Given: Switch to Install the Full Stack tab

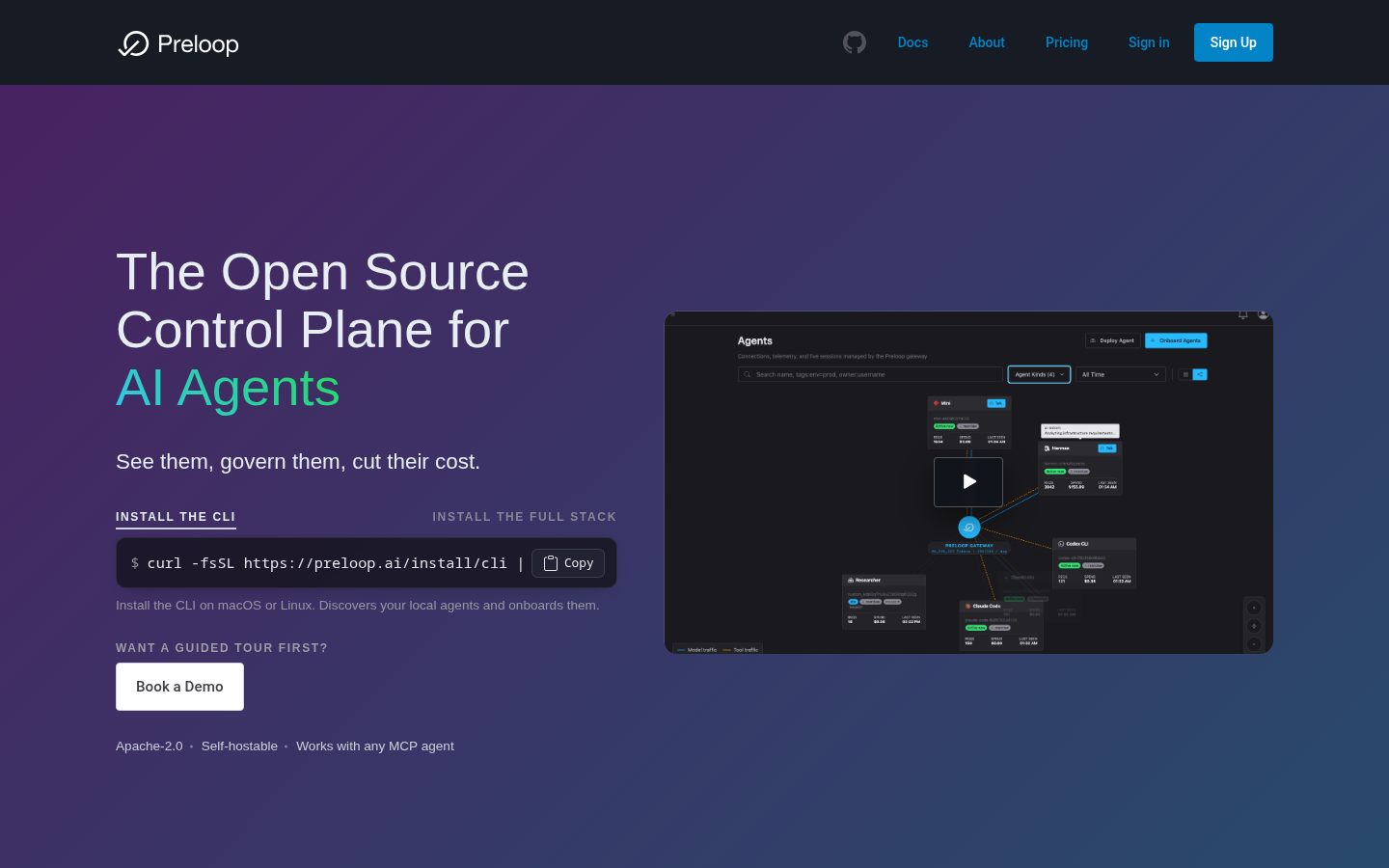Looking at the screenshot, I should click(524, 517).
